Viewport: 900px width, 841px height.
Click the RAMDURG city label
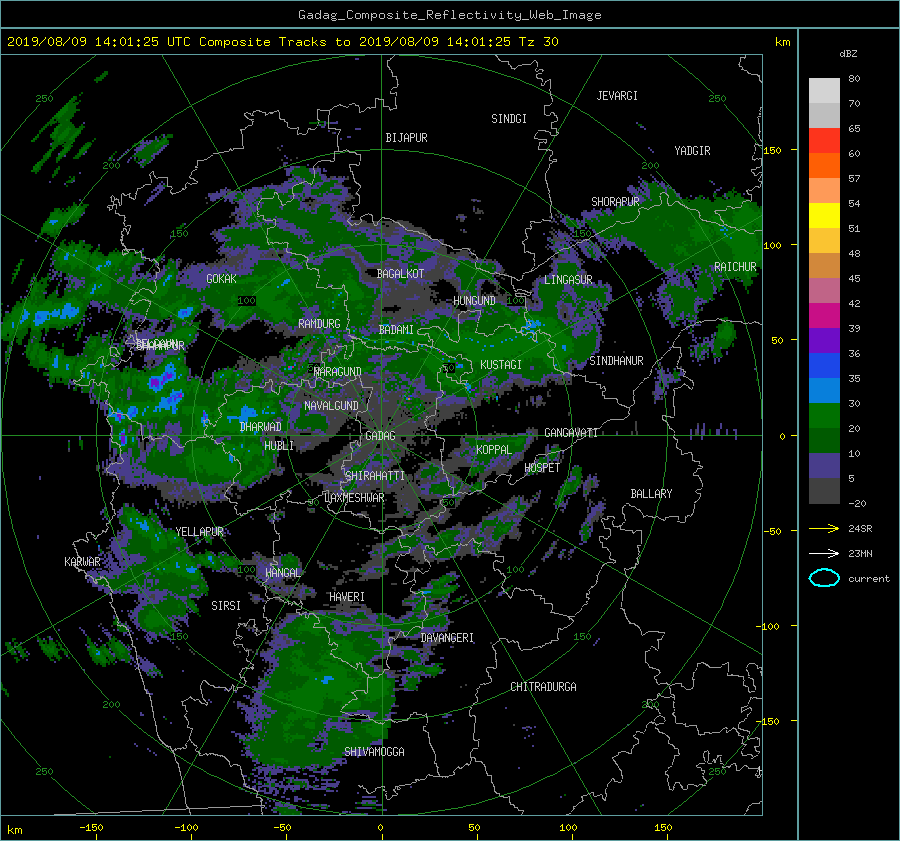[319, 324]
